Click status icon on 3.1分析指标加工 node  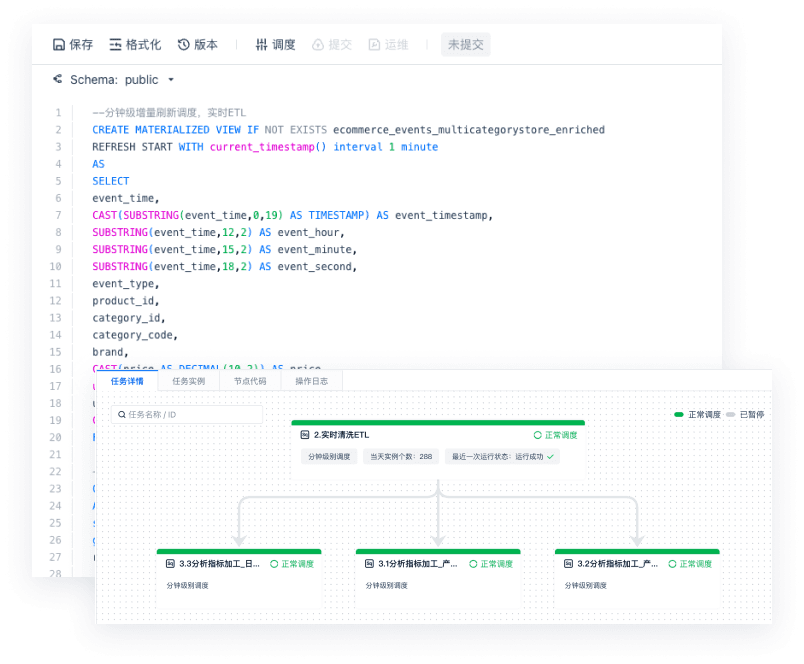[x=473, y=564]
